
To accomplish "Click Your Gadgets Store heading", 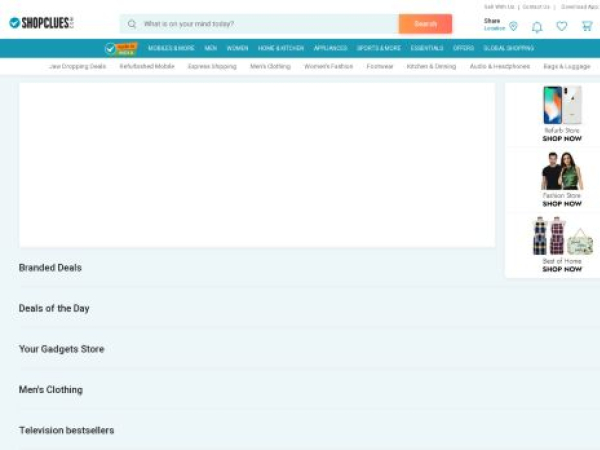I will pyautogui.click(x=62, y=349).
